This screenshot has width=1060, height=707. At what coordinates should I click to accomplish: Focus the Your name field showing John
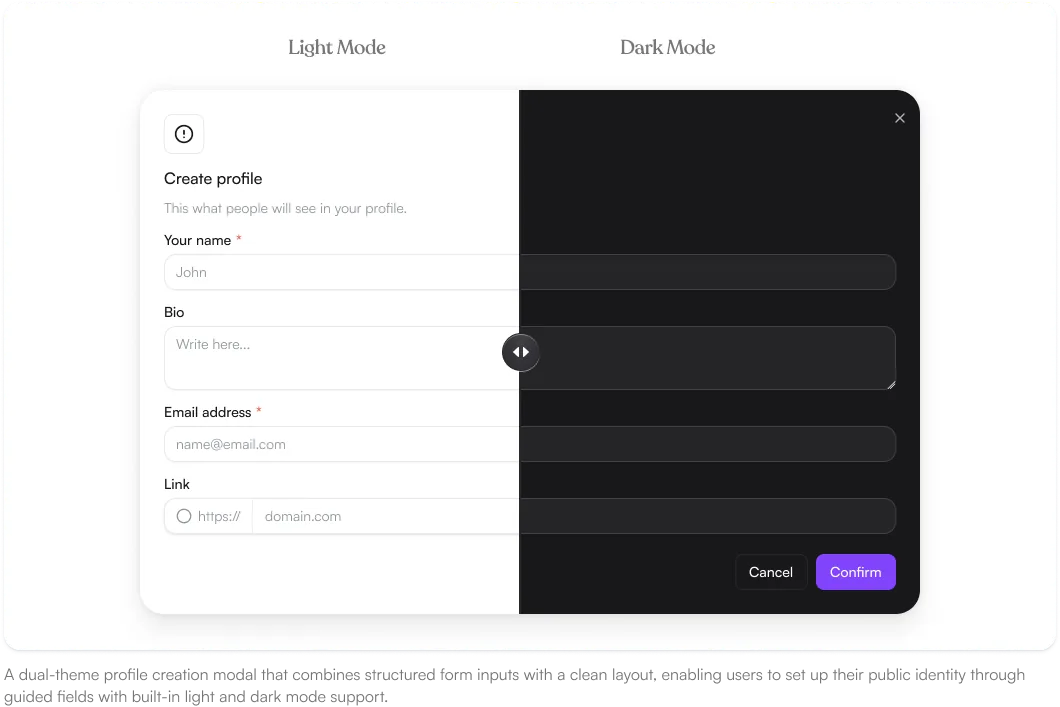point(530,272)
